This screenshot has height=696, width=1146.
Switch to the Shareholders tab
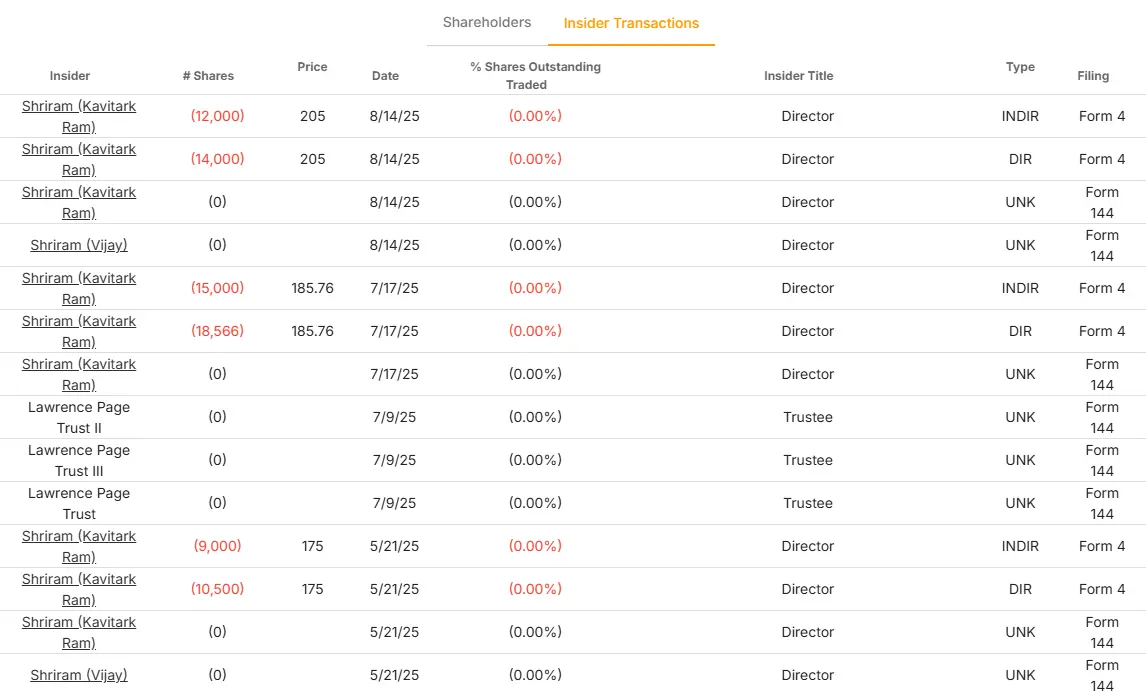coord(487,22)
